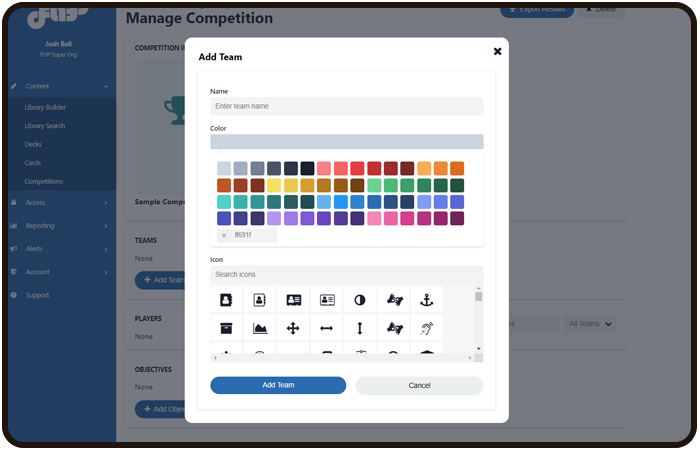Select the sign language icon beside the anchor

(x=394, y=300)
